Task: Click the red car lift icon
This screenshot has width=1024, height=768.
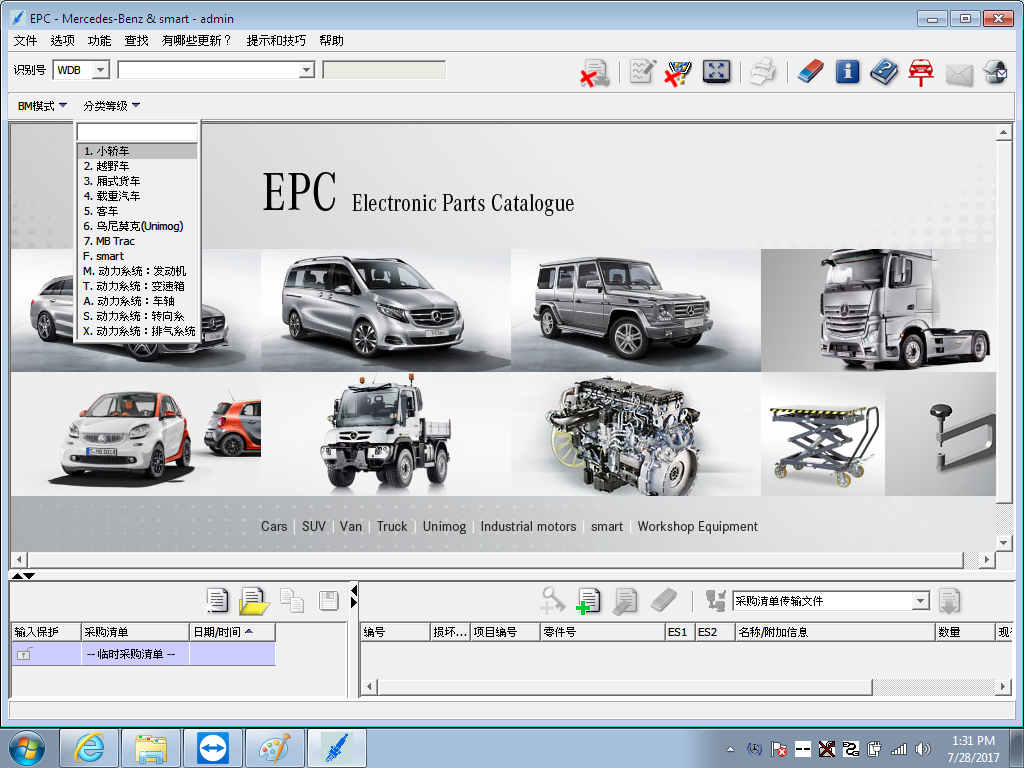Action: (x=921, y=72)
